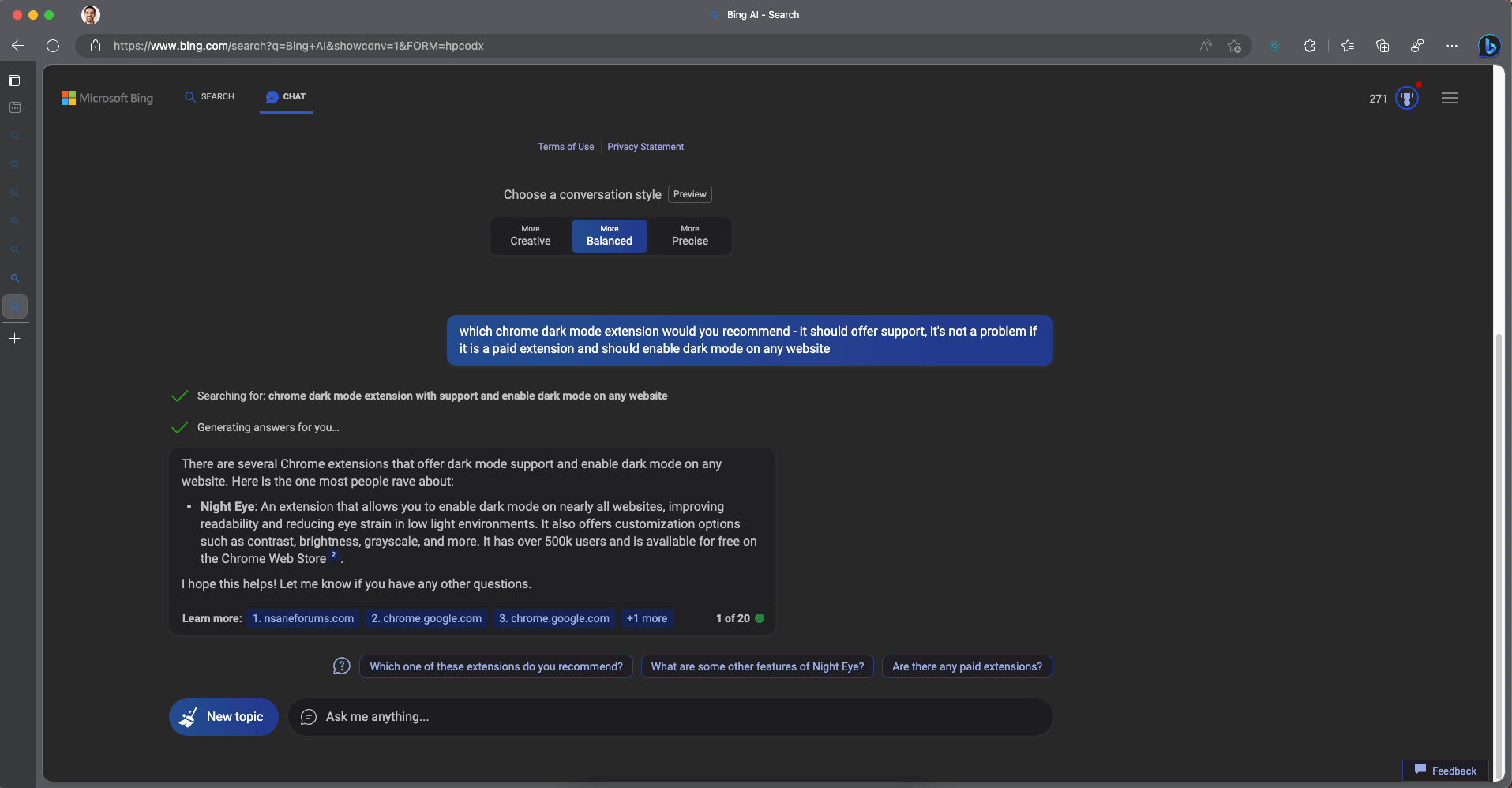
Task: Open the teal eye extension icon
Action: pos(1274,46)
